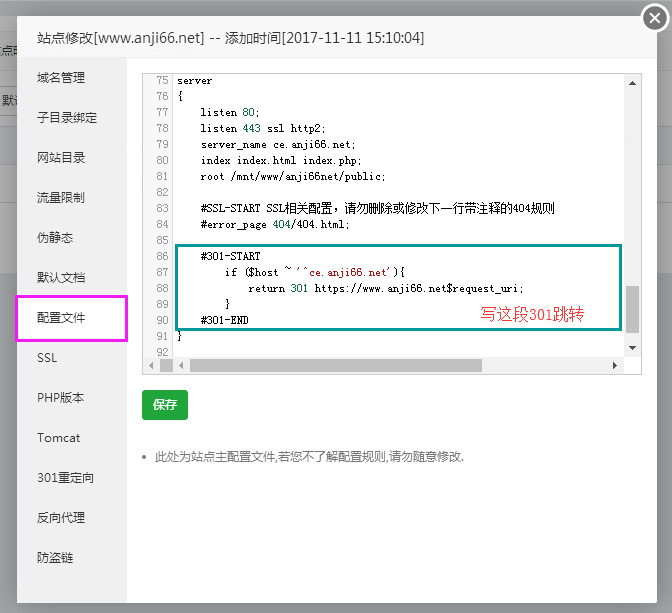Switch to 子目录绑定 settings
Screen dimensions: 672x613
coord(67,118)
